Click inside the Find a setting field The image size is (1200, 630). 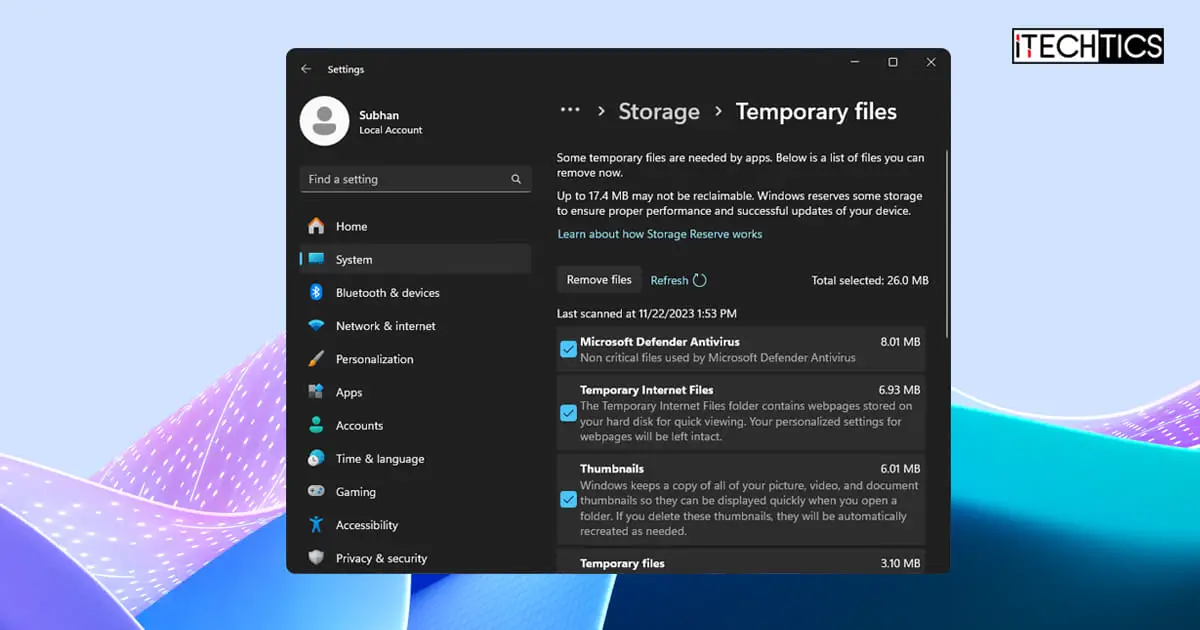point(410,179)
